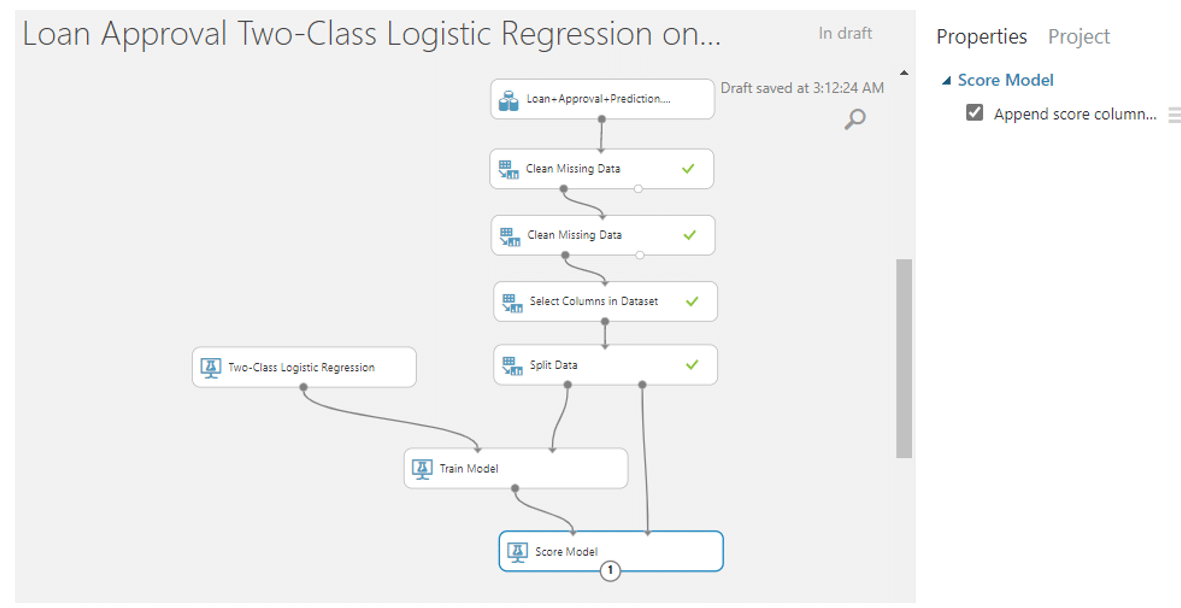Select the Properties tab
Screen dimensions: 1181x608
pos(981,37)
